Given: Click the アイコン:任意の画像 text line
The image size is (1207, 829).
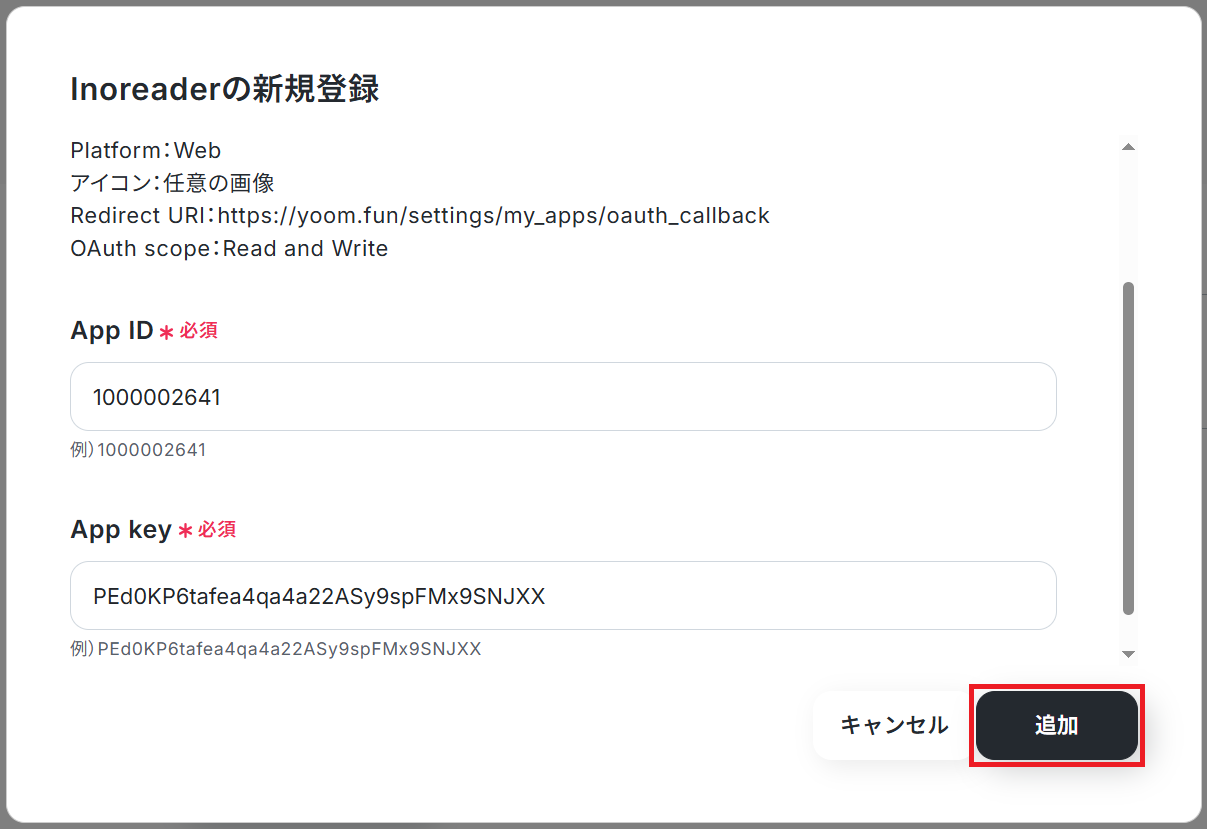Looking at the screenshot, I should [x=172, y=183].
